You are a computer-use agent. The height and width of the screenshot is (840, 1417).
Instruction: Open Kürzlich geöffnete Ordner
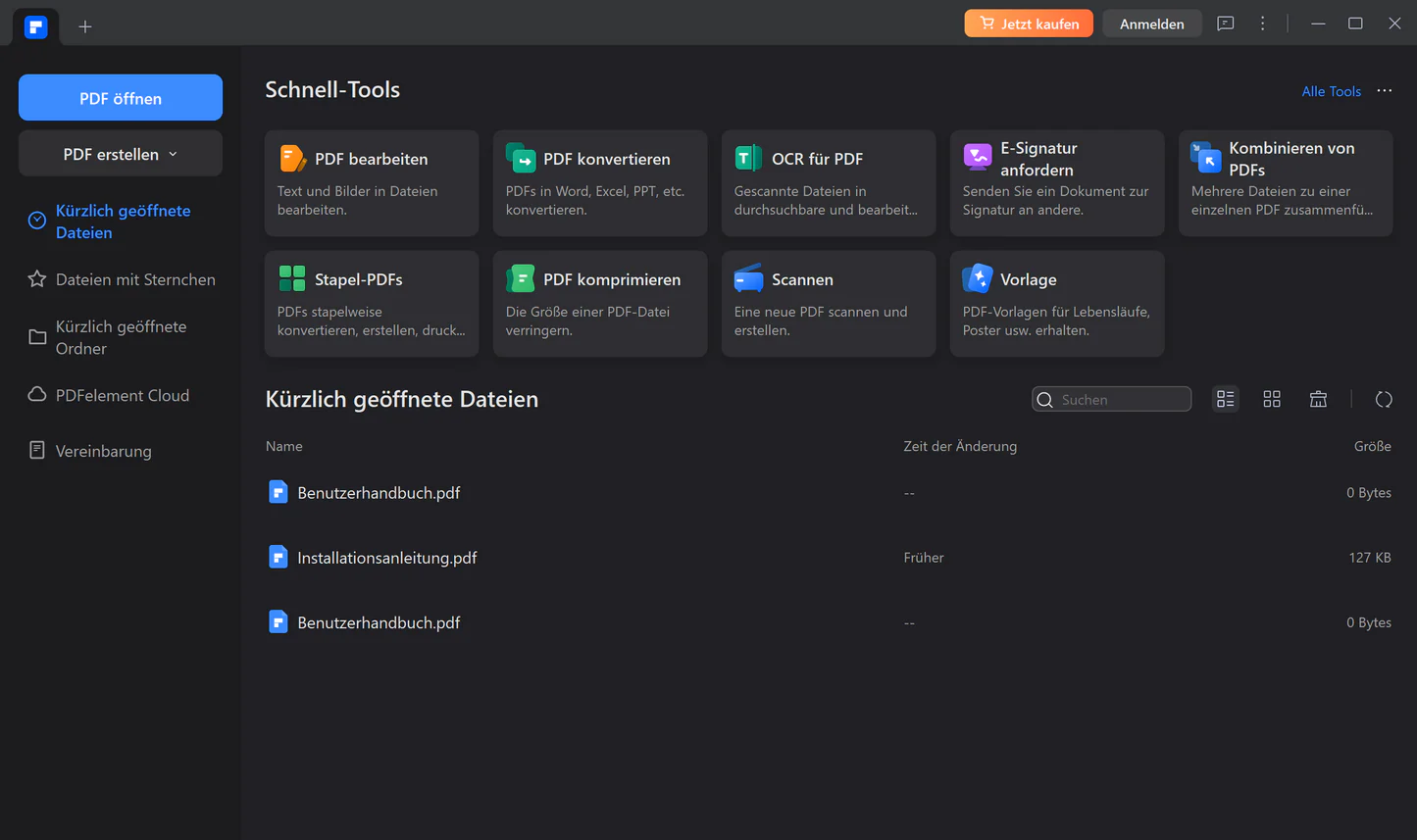point(121,337)
